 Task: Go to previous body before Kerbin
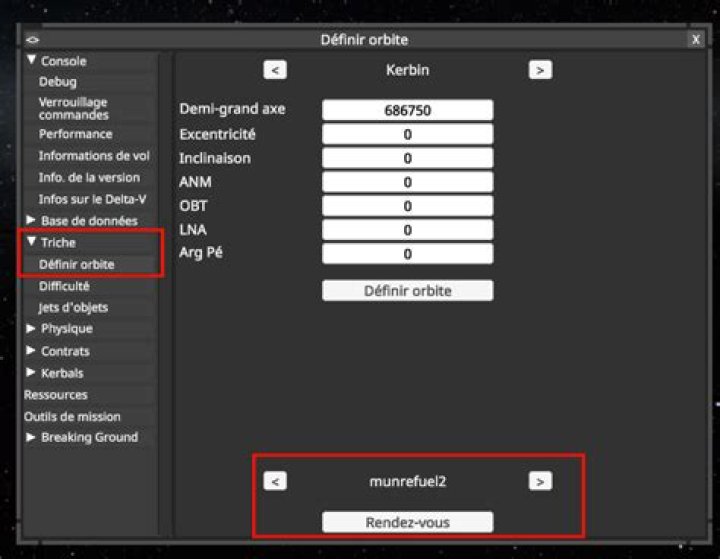coord(275,70)
